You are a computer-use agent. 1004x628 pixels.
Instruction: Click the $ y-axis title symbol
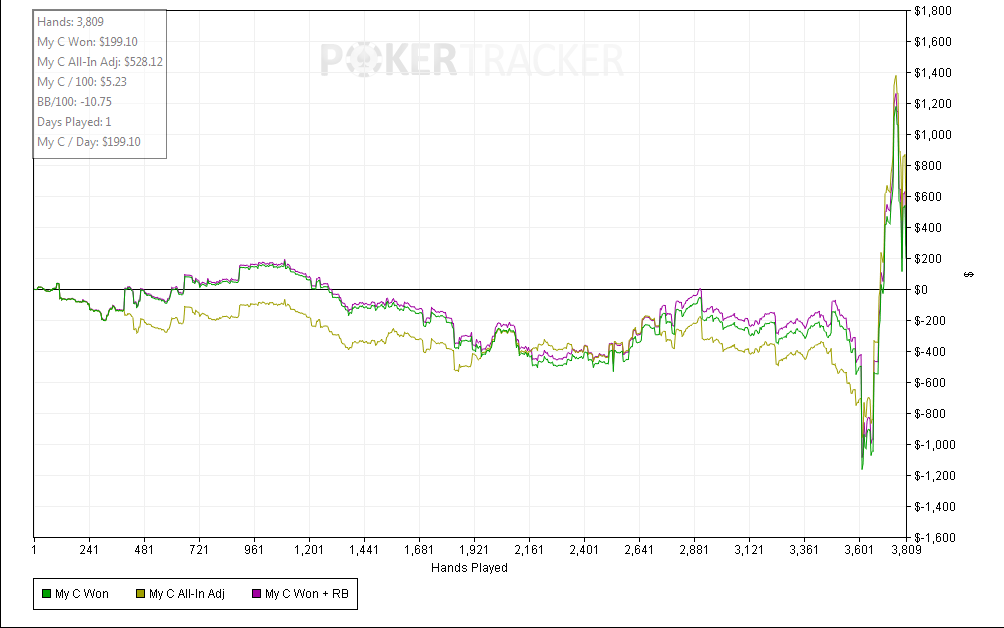[969, 274]
